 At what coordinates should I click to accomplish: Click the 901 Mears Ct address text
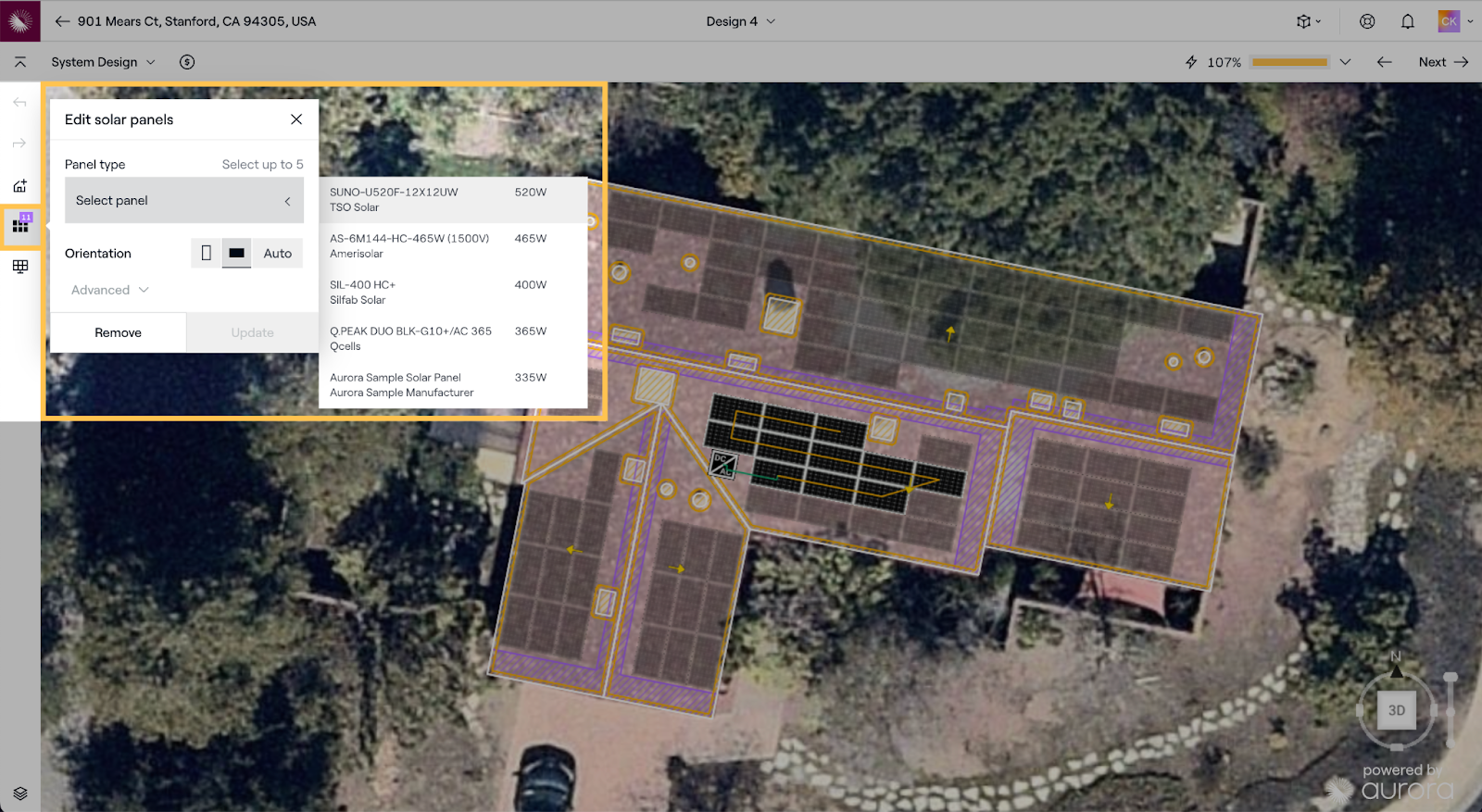click(196, 21)
